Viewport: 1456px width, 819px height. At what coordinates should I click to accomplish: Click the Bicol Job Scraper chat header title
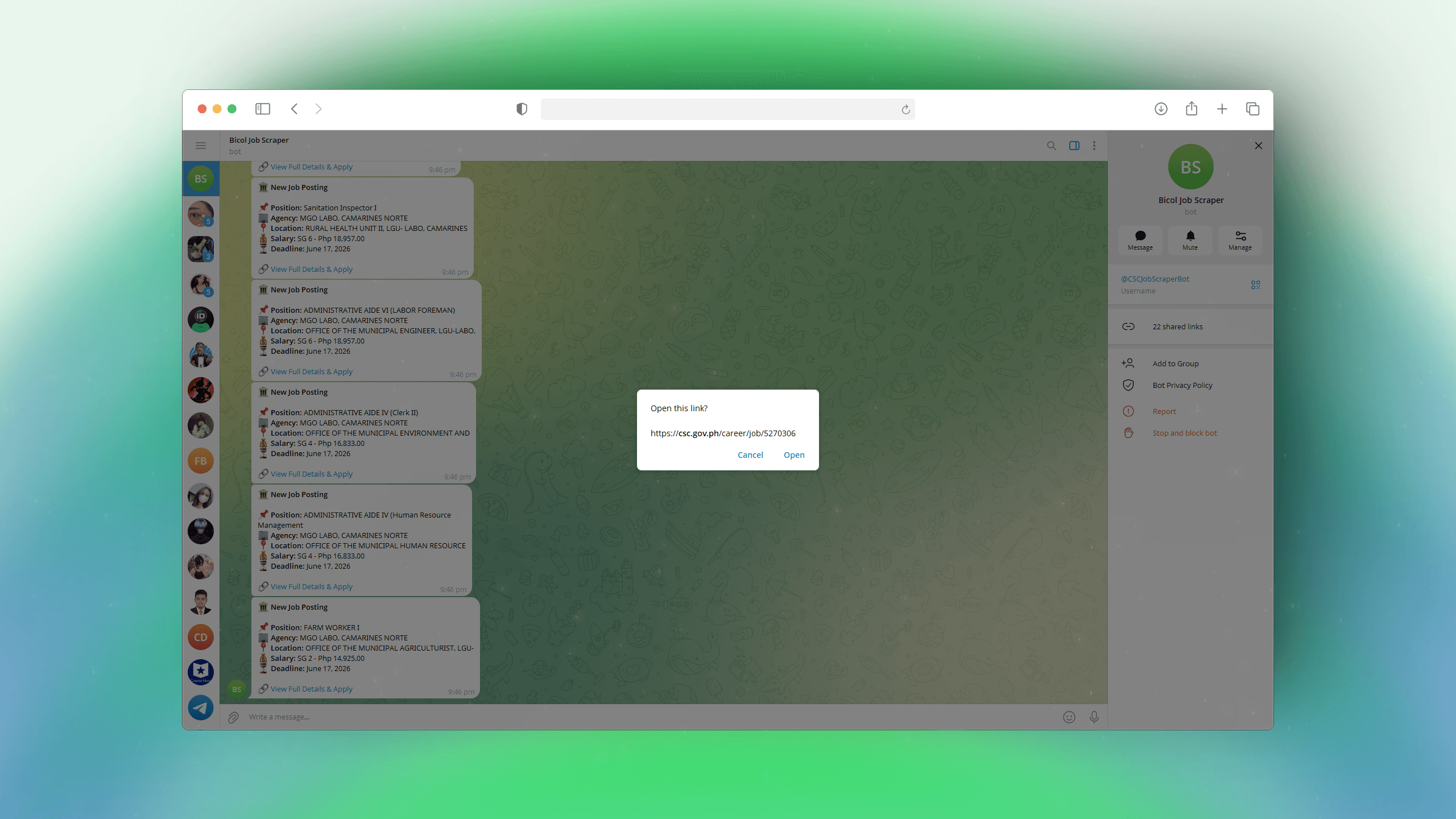[259, 140]
